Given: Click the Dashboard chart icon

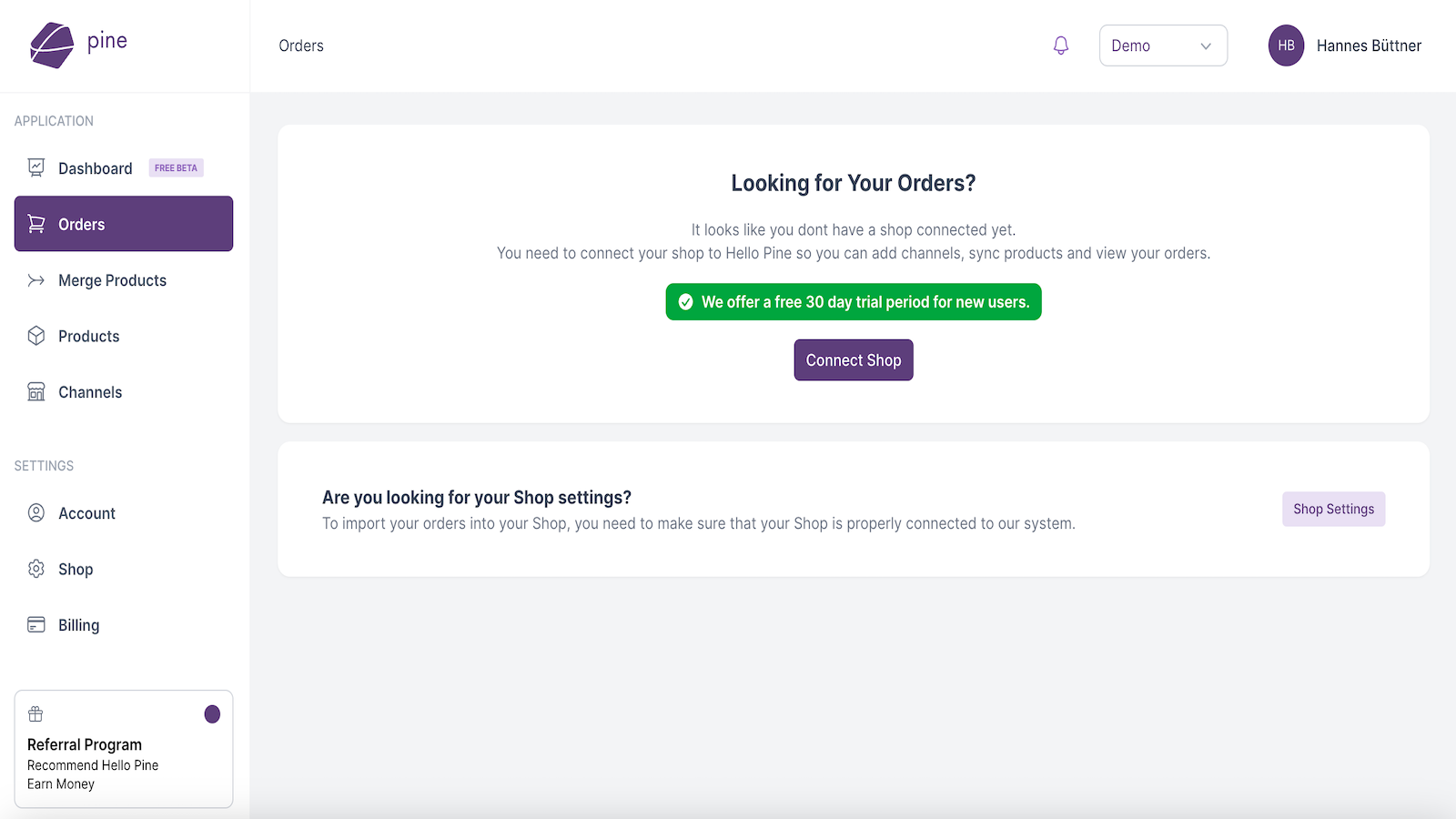Looking at the screenshot, I should 36,167.
